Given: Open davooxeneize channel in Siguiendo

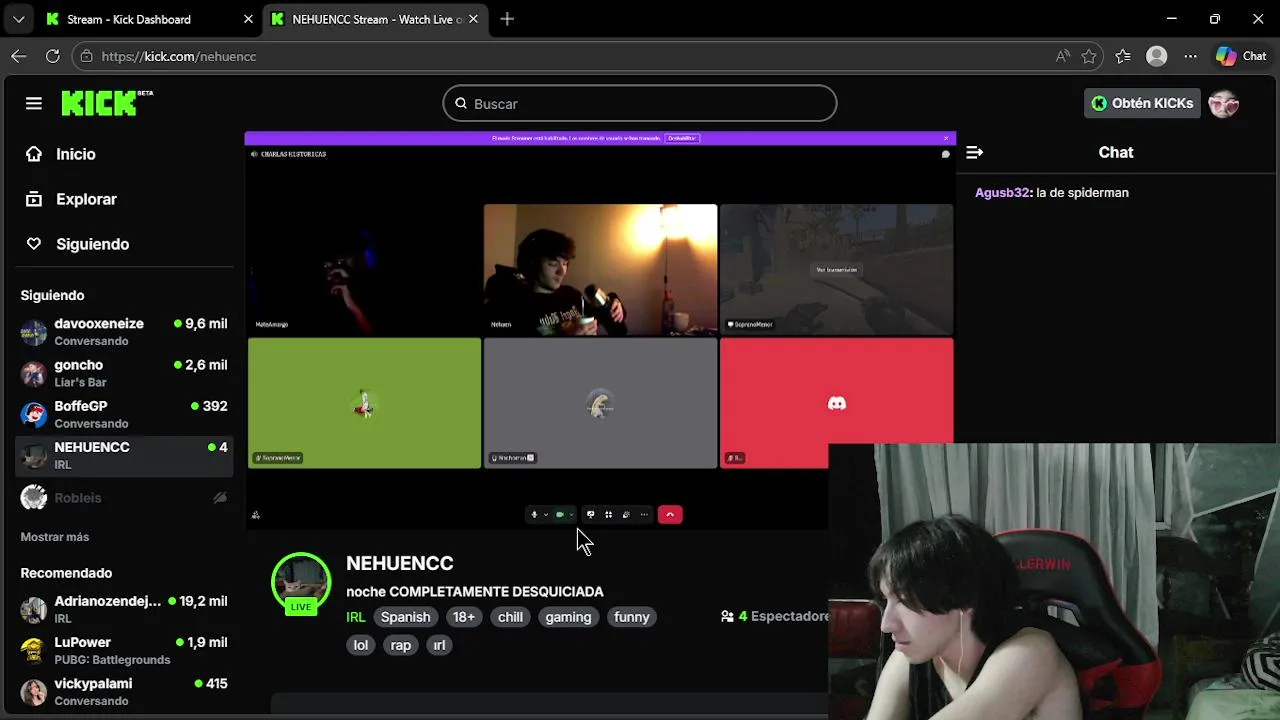Looking at the screenshot, I should click(124, 332).
